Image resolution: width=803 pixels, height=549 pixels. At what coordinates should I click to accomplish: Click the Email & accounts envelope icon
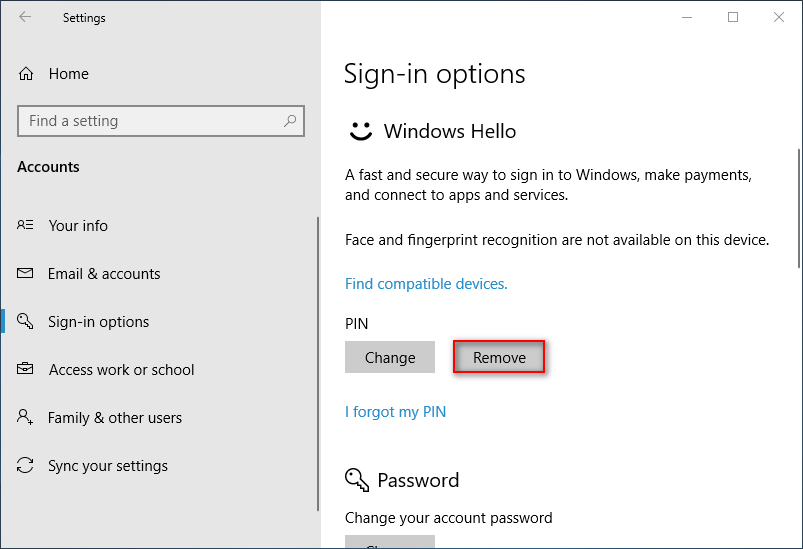26,274
